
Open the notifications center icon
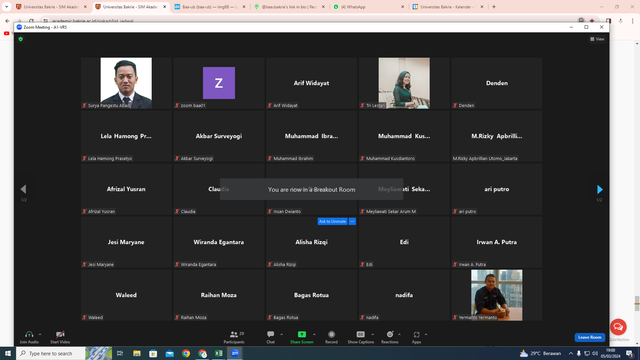(x=629, y=353)
